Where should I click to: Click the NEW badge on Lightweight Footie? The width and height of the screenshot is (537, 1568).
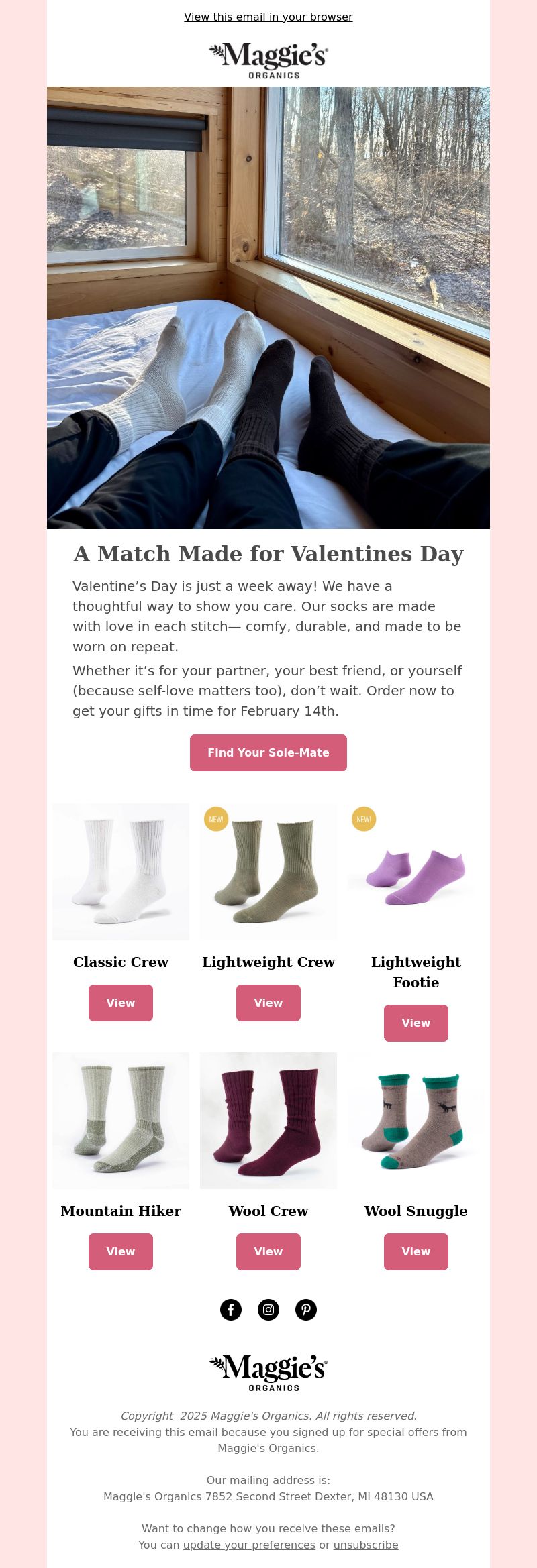coord(364,819)
